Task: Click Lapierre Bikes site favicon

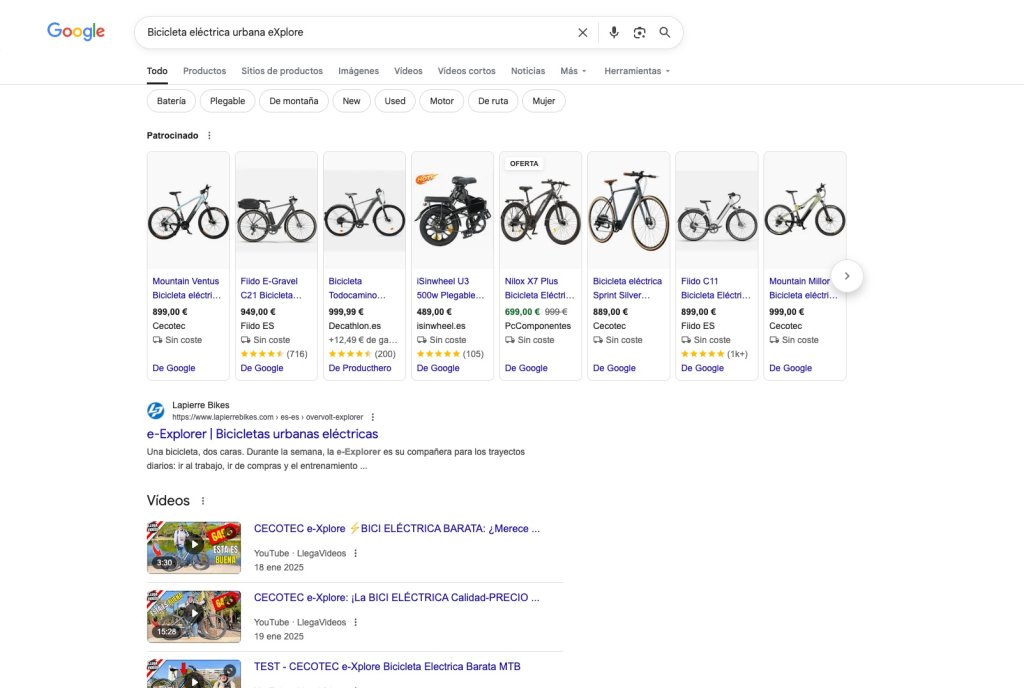Action: coord(156,410)
